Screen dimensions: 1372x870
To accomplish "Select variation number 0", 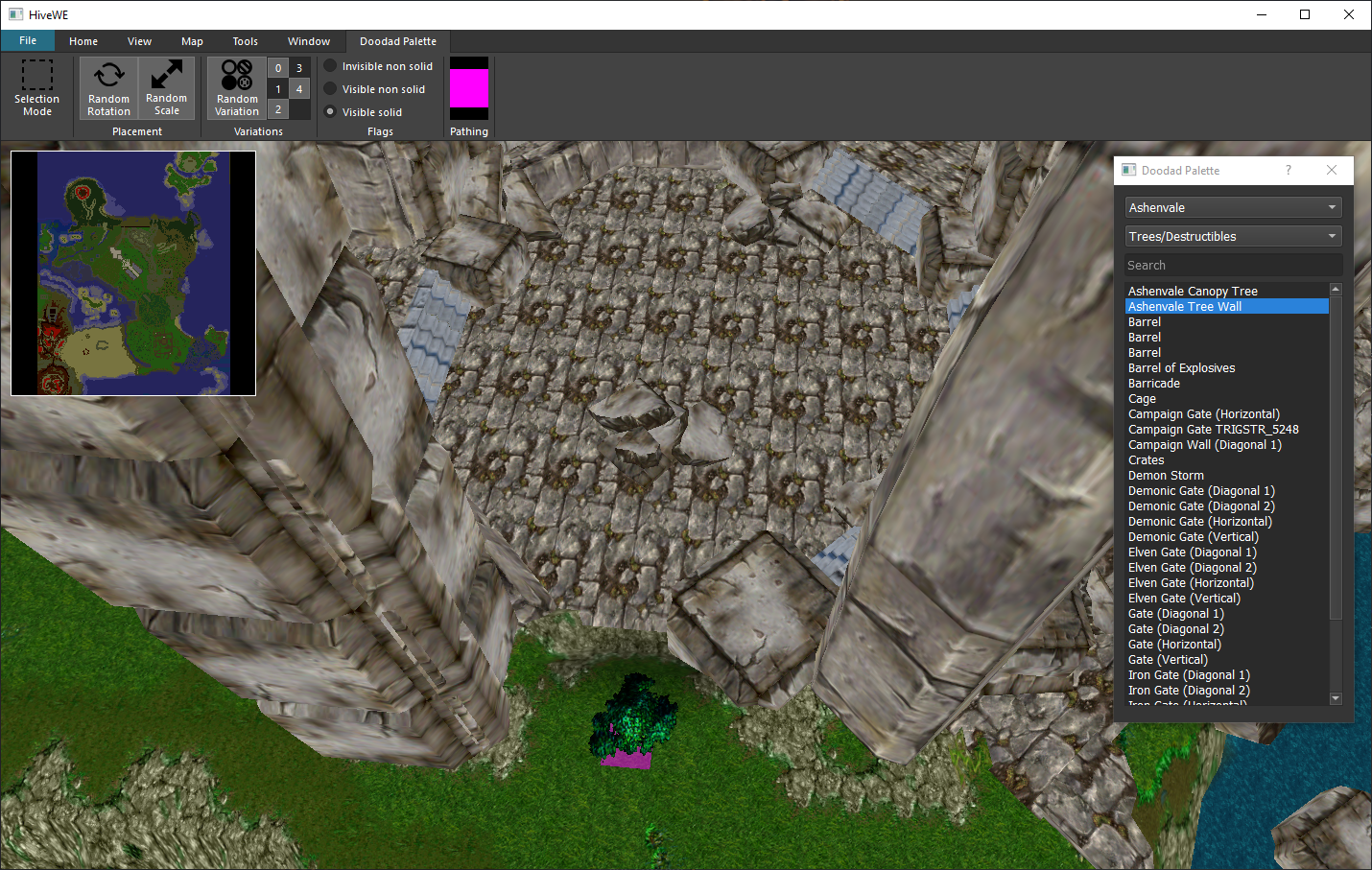I will pos(278,68).
